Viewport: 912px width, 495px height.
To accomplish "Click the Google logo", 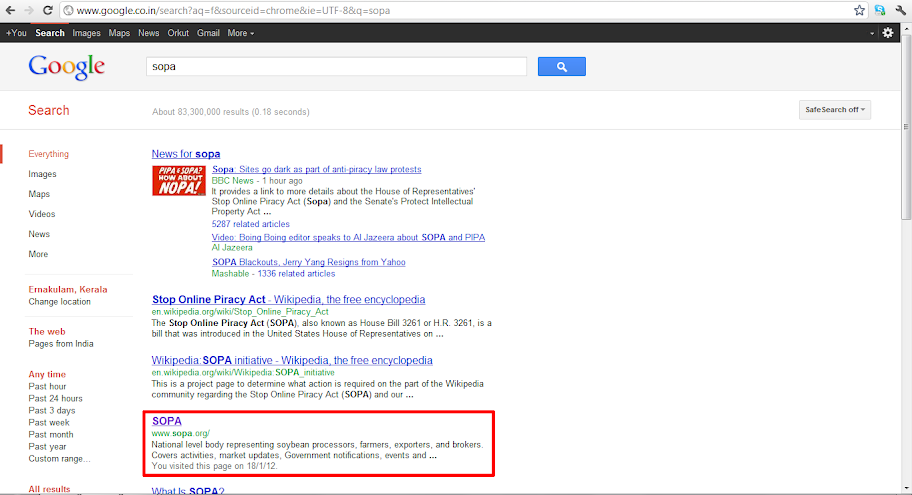I will click(66, 67).
